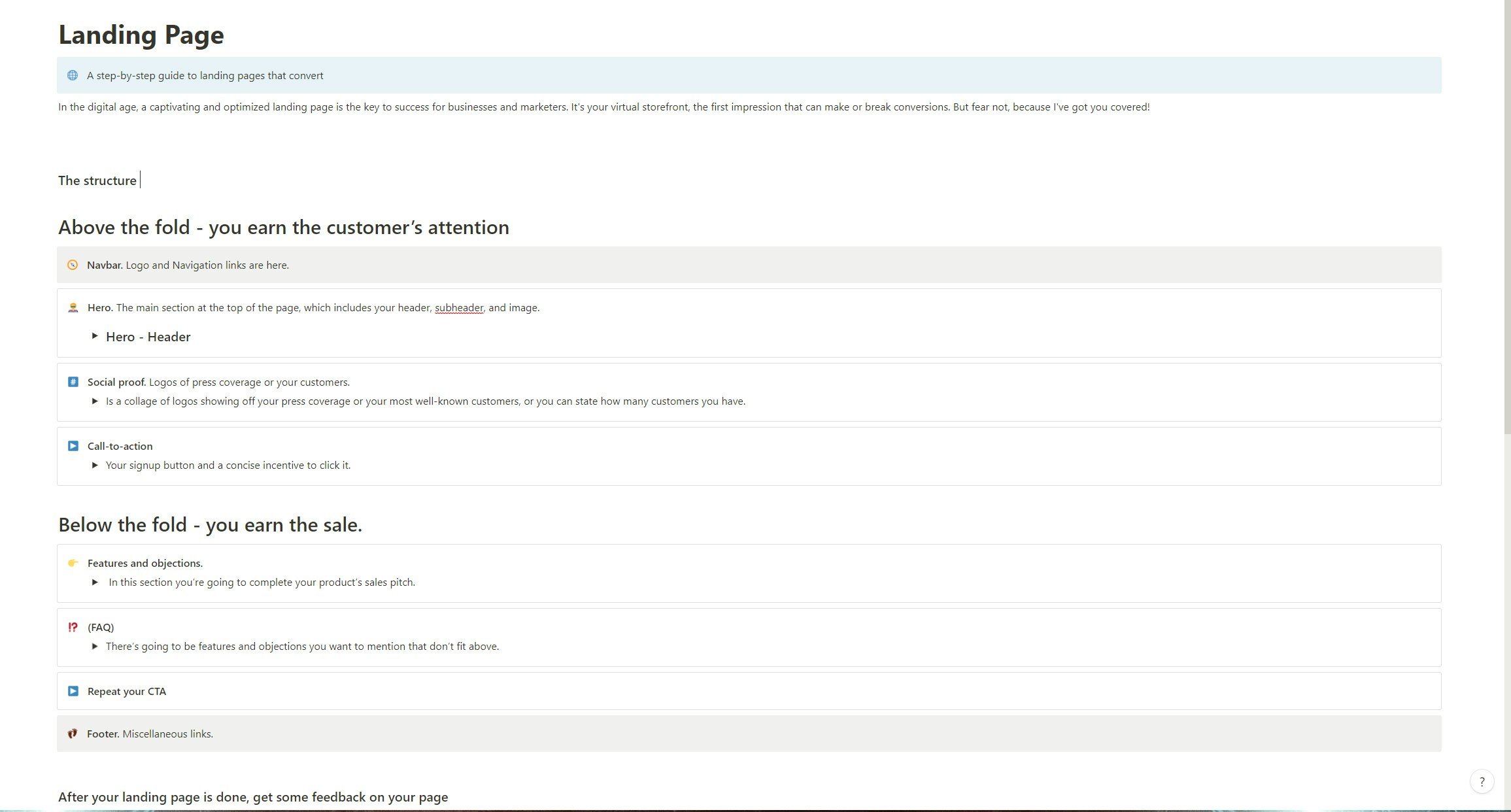Click the footprints icon beside Footer
This screenshot has width=1511, height=812.
coord(73,734)
